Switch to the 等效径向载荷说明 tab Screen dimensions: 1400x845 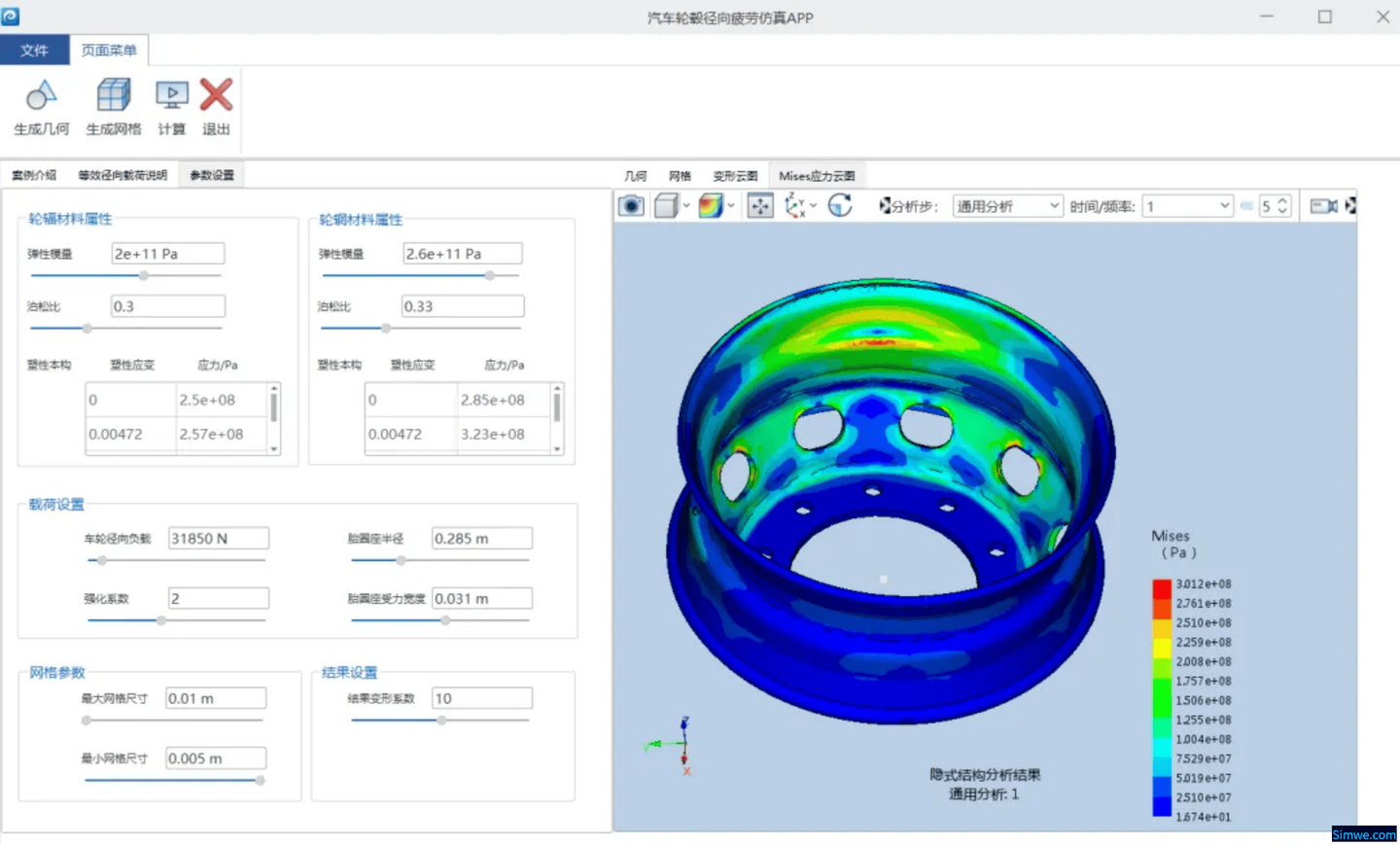pos(122,175)
